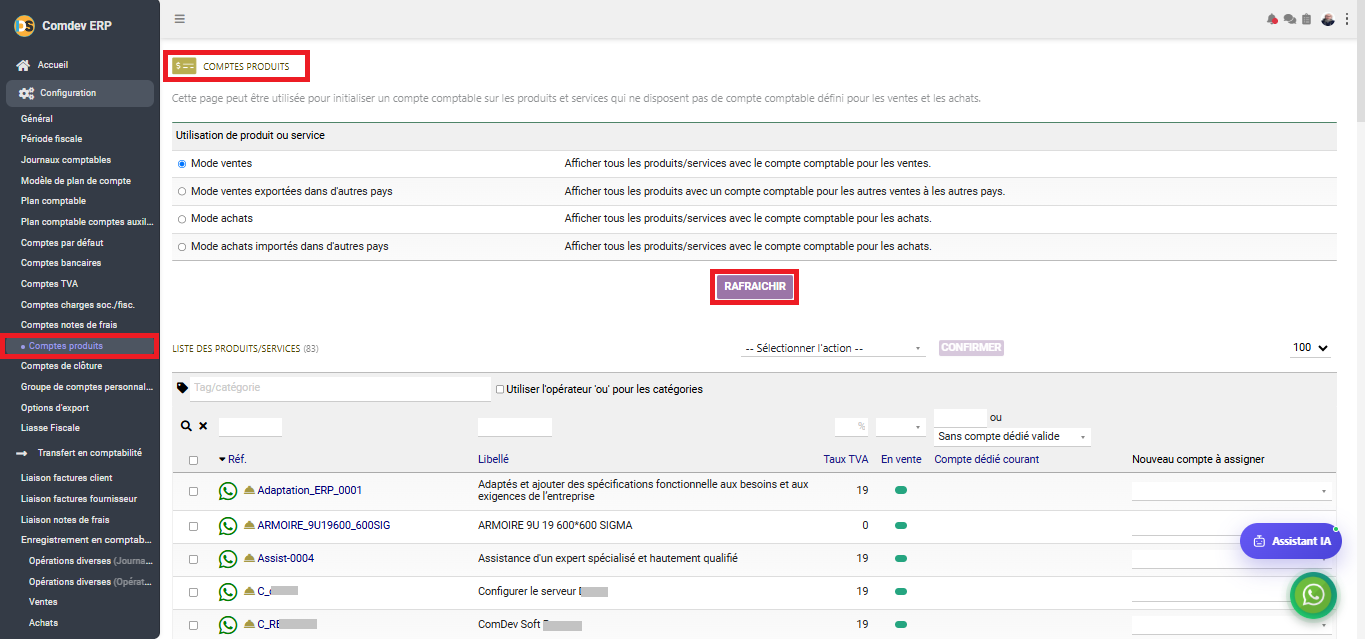Click the Tag/catégorie input field
Screen dimensions: 1365x639
[x=340, y=388]
